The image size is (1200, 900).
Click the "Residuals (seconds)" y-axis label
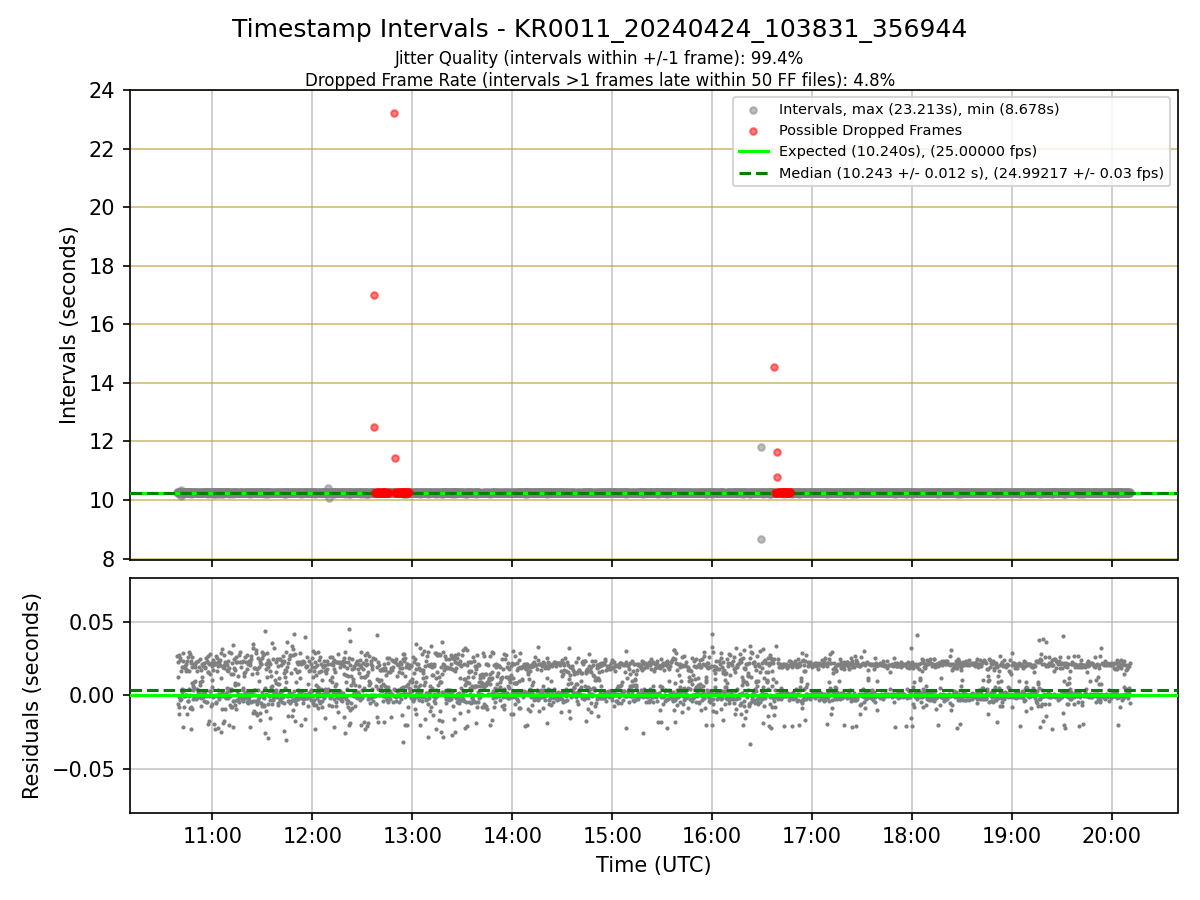point(31,696)
